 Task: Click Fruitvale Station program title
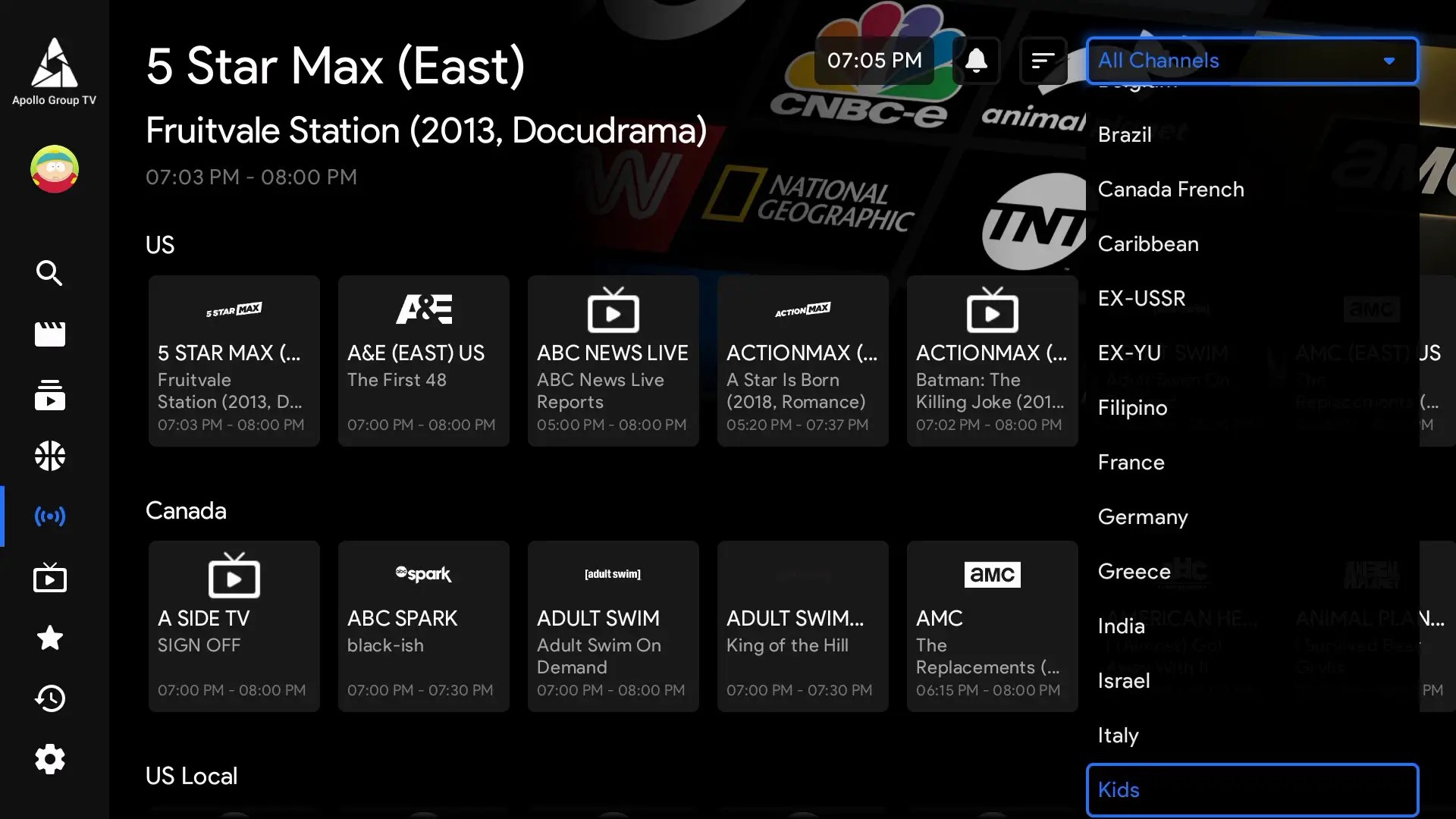tap(426, 130)
